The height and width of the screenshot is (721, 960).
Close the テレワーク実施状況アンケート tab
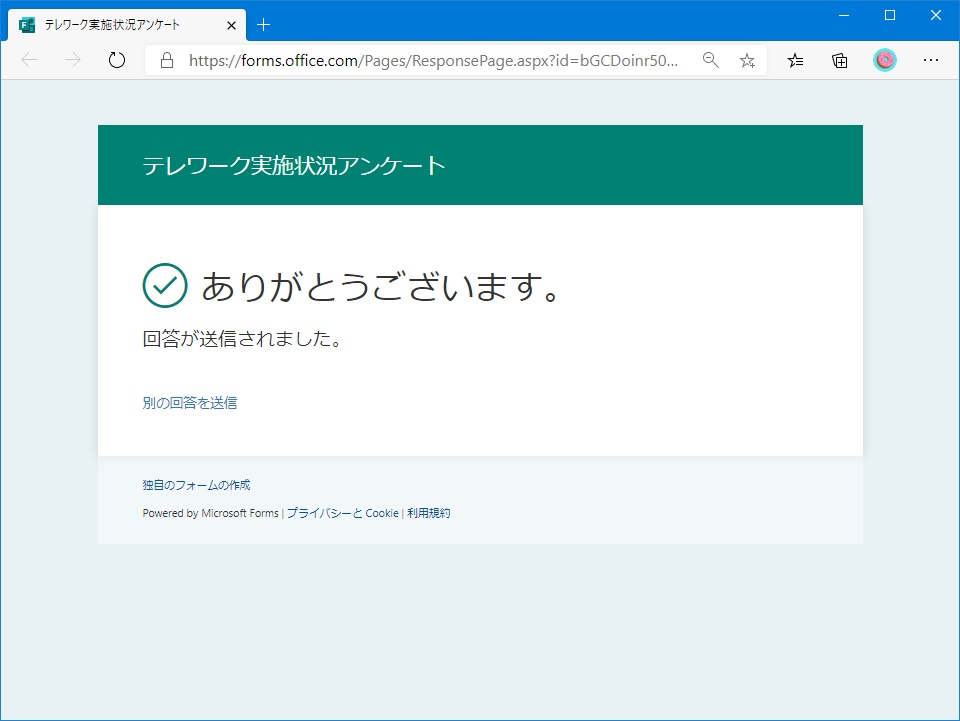pyautogui.click(x=231, y=25)
